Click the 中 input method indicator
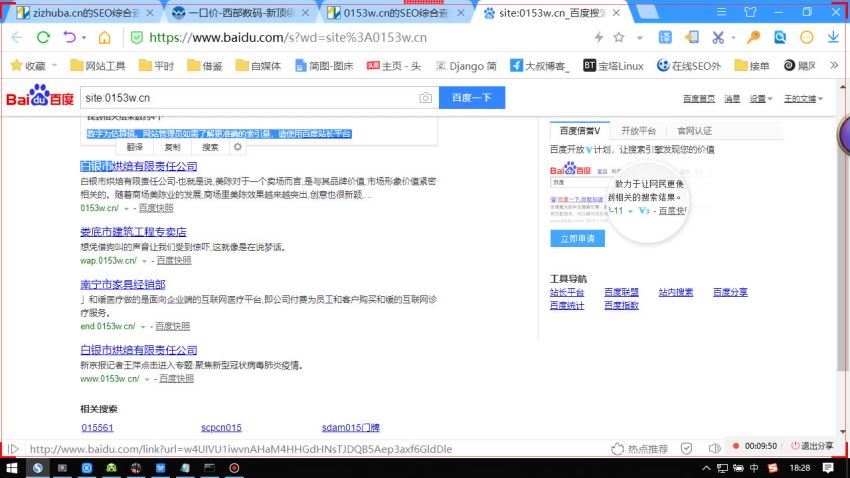 (754, 468)
